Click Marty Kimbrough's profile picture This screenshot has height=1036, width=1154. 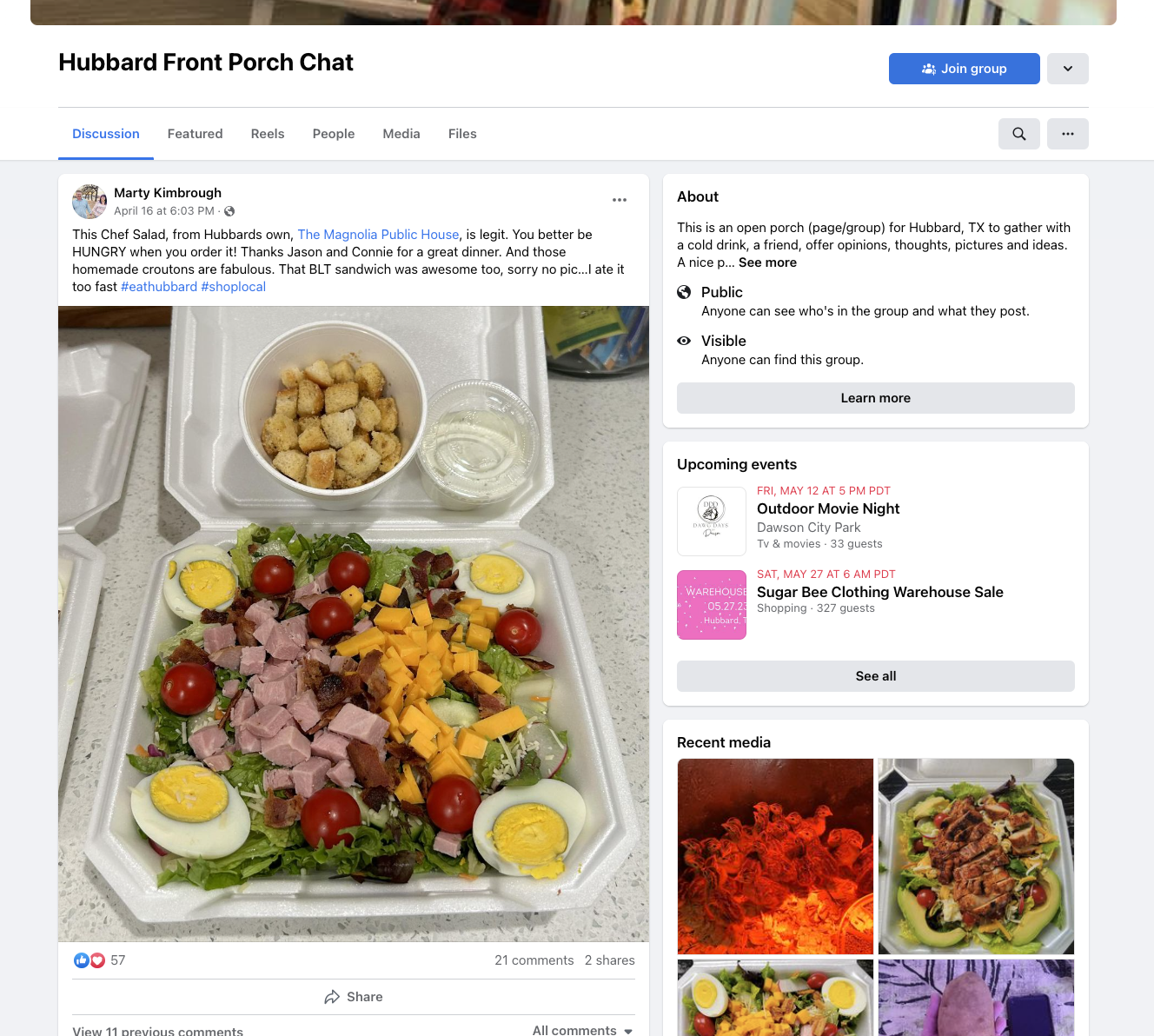90,202
